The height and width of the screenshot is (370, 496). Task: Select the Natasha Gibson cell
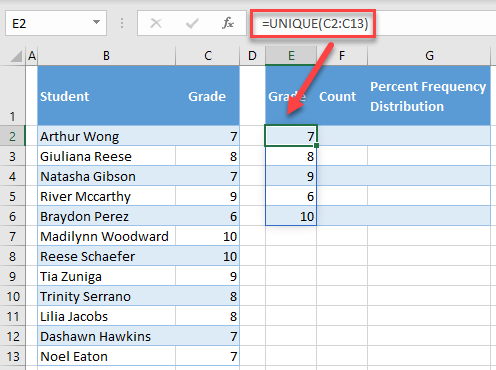point(106,176)
